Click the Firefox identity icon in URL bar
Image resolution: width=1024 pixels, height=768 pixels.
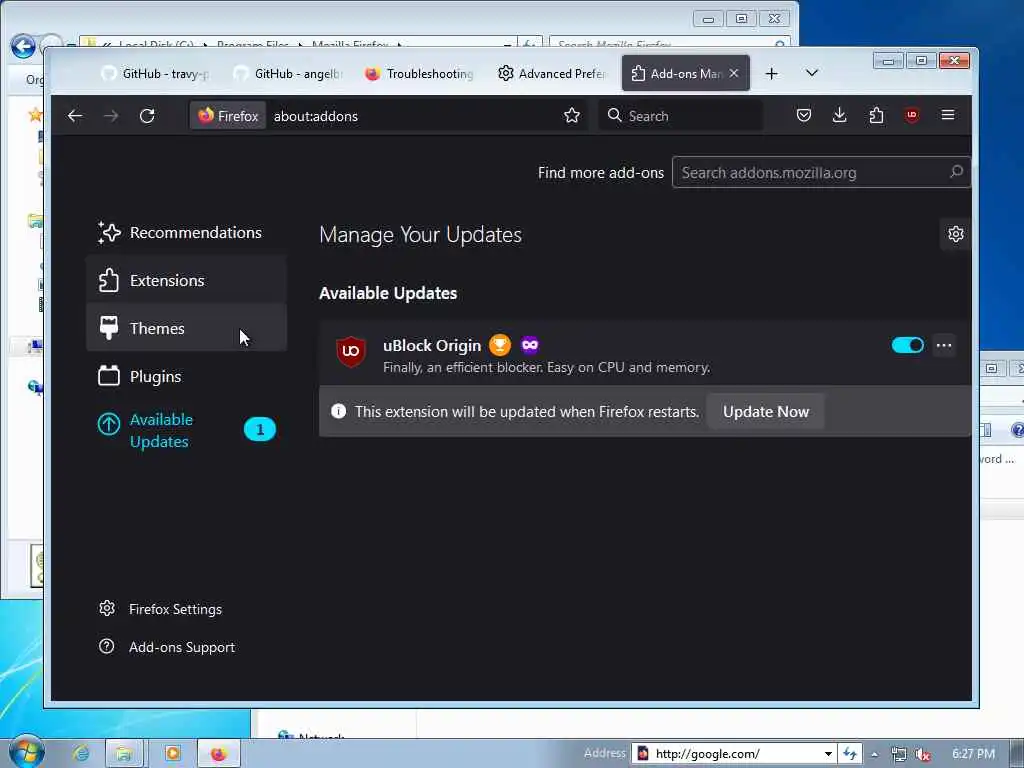tap(228, 116)
